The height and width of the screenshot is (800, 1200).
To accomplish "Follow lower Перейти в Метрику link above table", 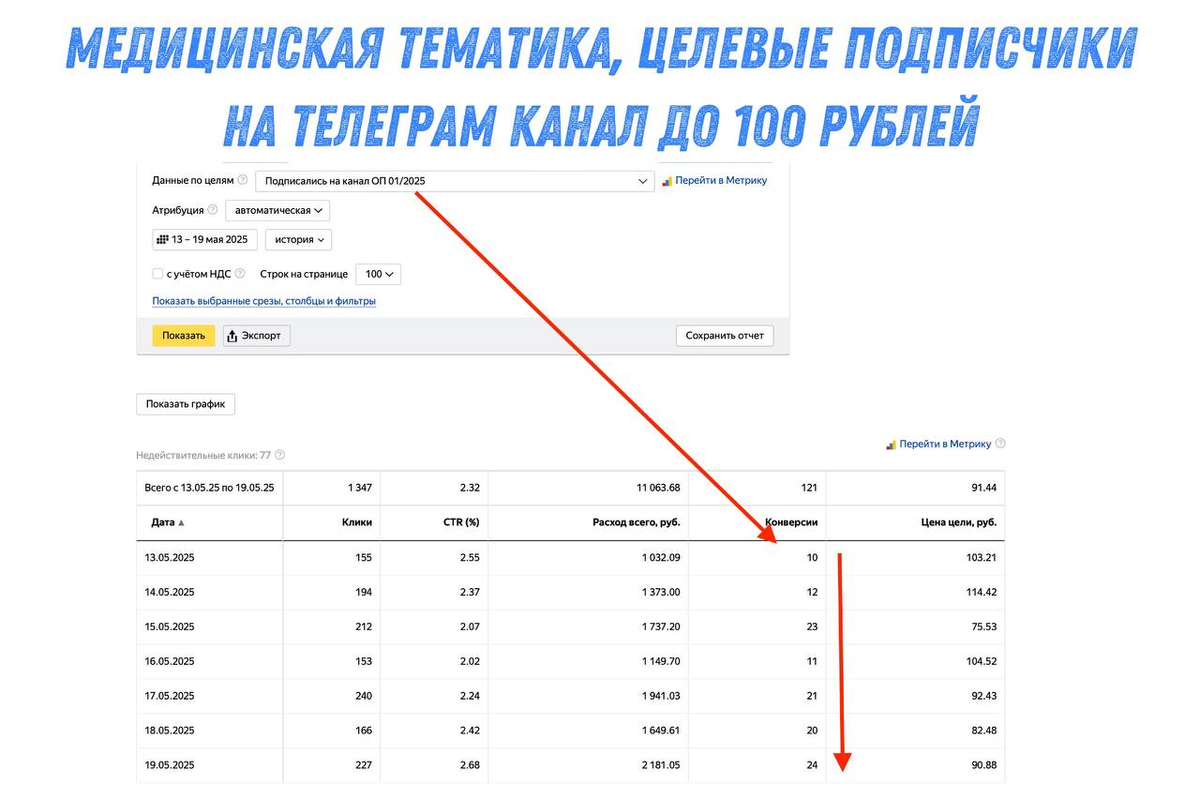I will 945,444.
